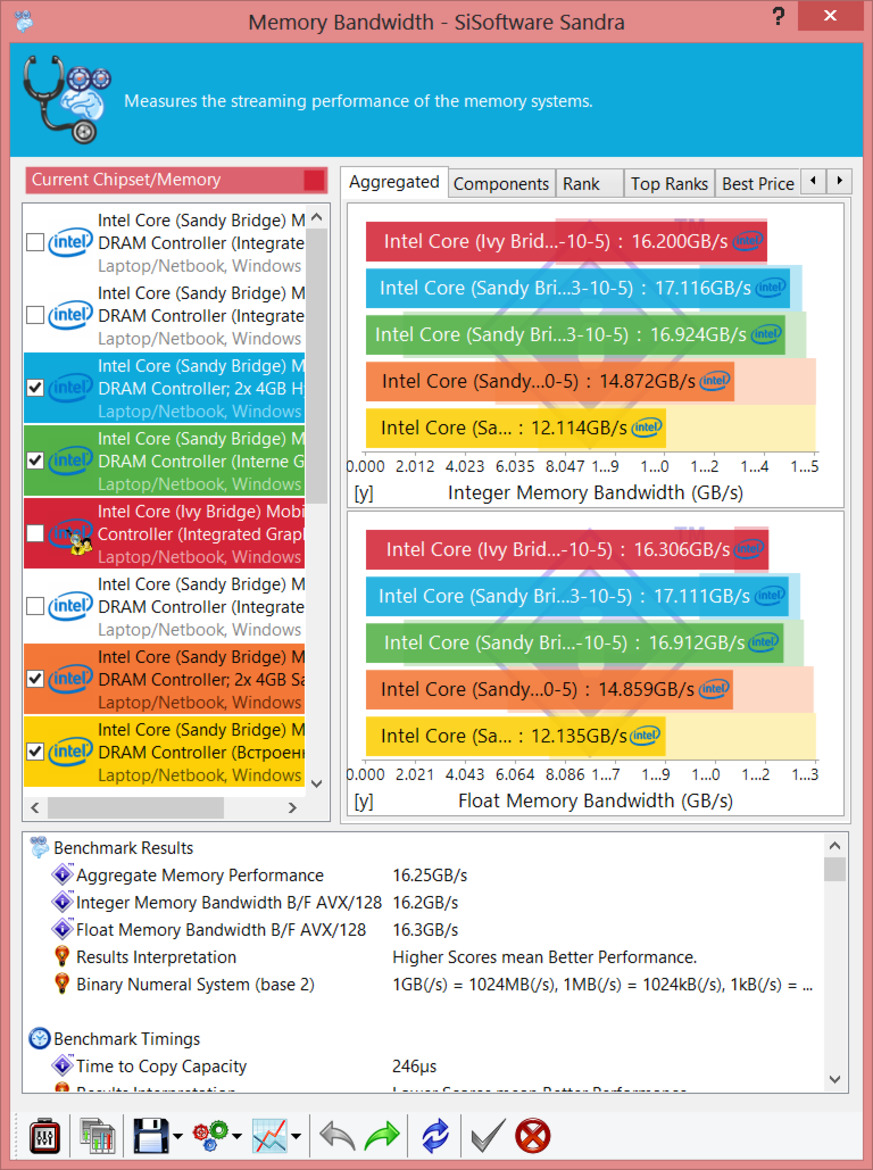This screenshot has height=1170, width=873.
Task: Click icon beside Time to Copy Capacity
Action: click(62, 1066)
